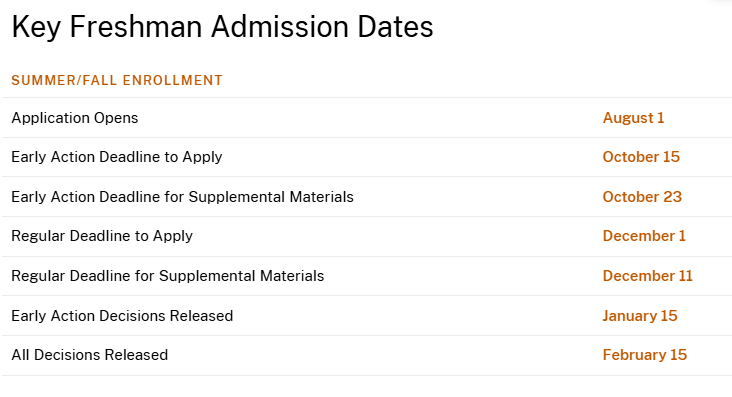Select the August 1 date
Viewport: 732px width, 397px height.
pos(633,118)
